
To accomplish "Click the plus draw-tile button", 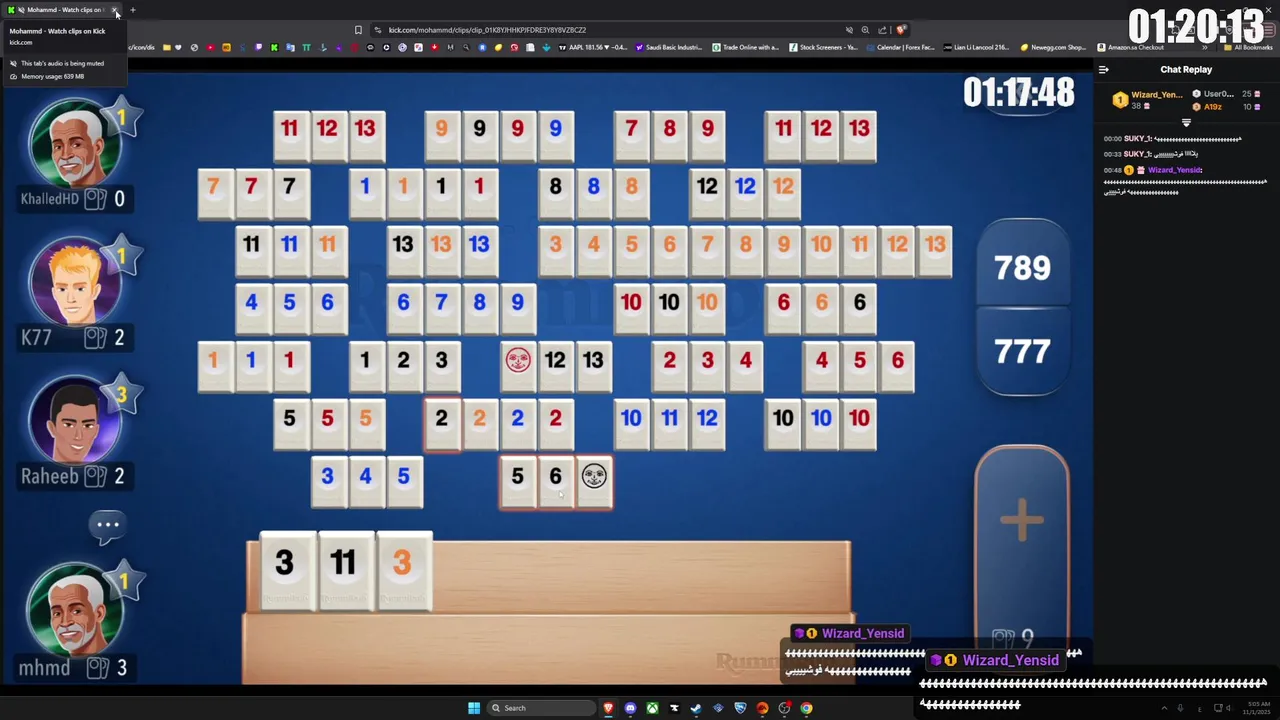I will tap(1022, 520).
